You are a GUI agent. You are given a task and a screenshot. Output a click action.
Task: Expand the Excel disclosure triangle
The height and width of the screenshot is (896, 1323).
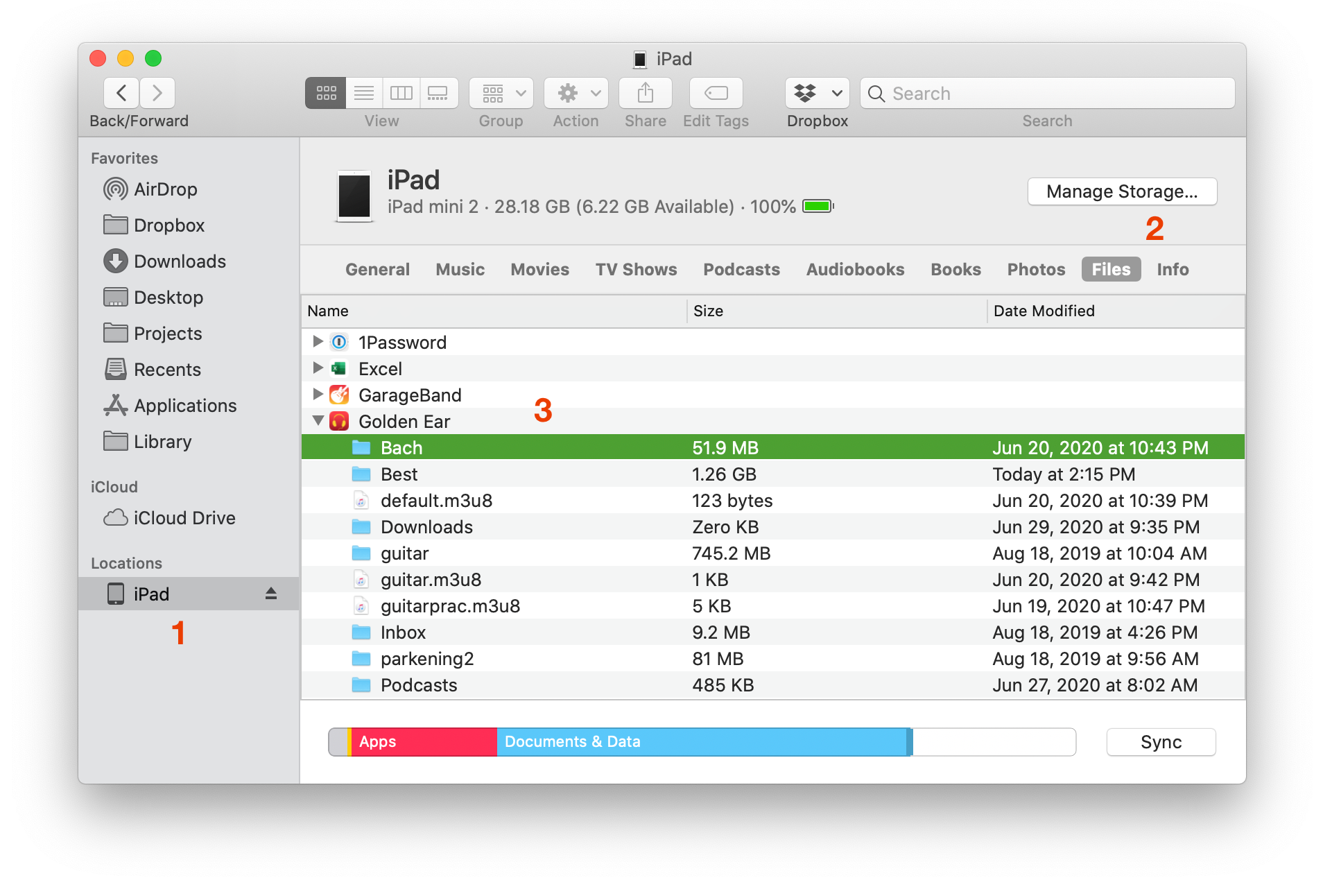coord(318,368)
